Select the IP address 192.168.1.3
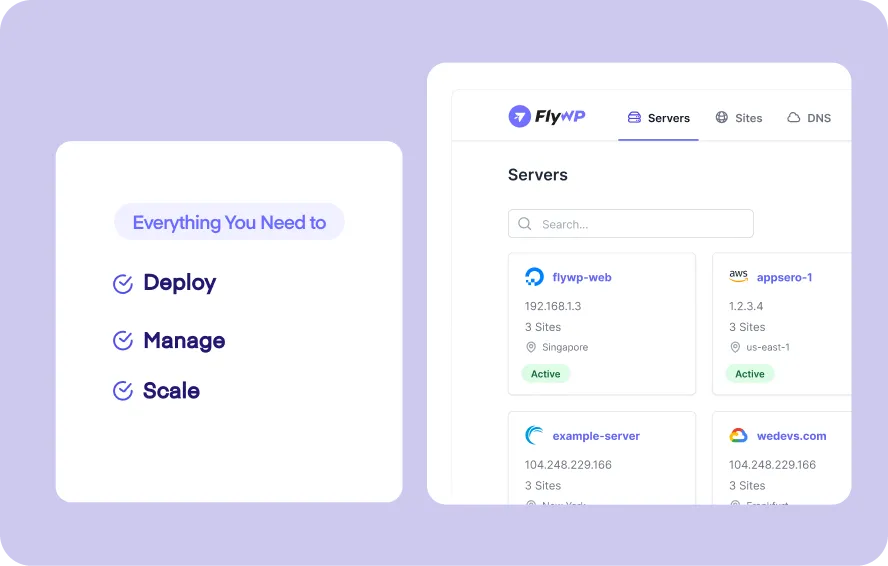The height and width of the screenshot is (566, 888). pos(553,307)
